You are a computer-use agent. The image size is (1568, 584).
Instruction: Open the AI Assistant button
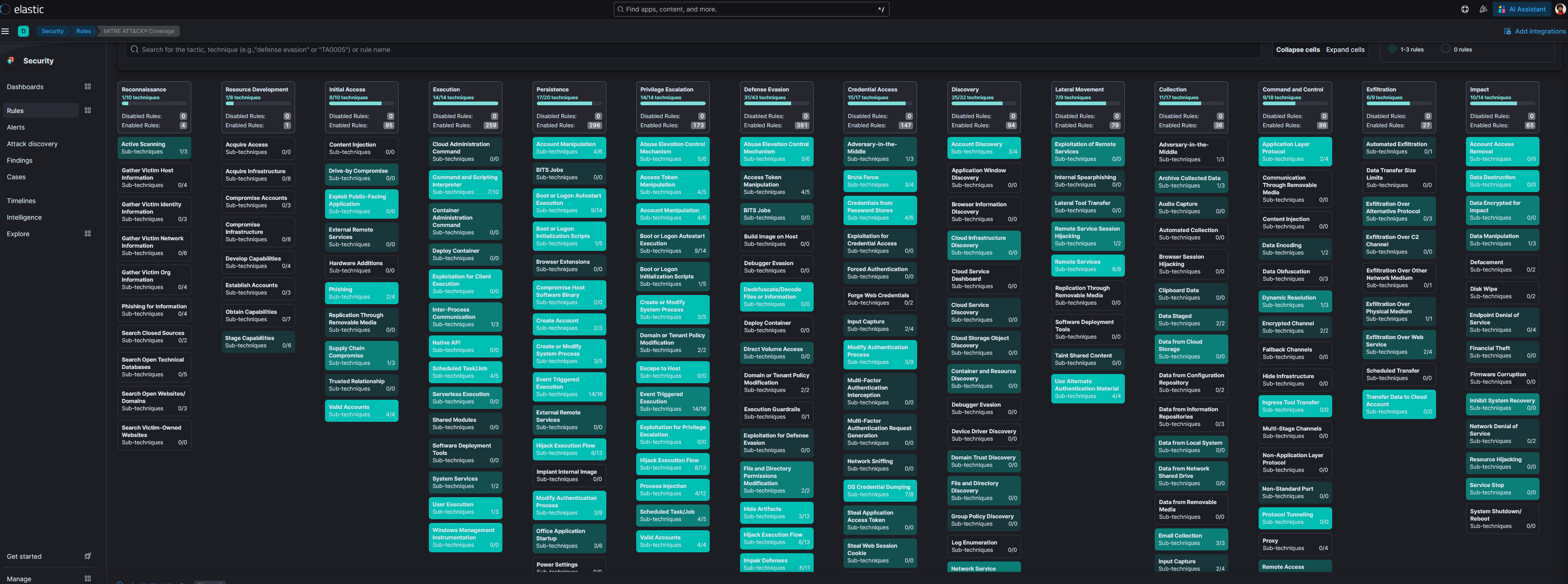pos(1522,9)
